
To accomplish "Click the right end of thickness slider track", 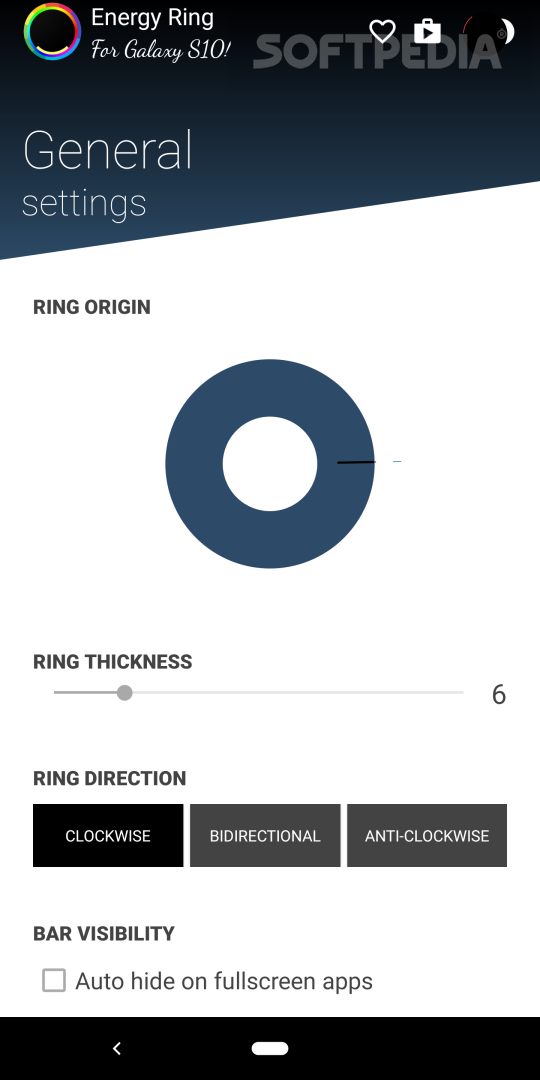I will point(460,692).
